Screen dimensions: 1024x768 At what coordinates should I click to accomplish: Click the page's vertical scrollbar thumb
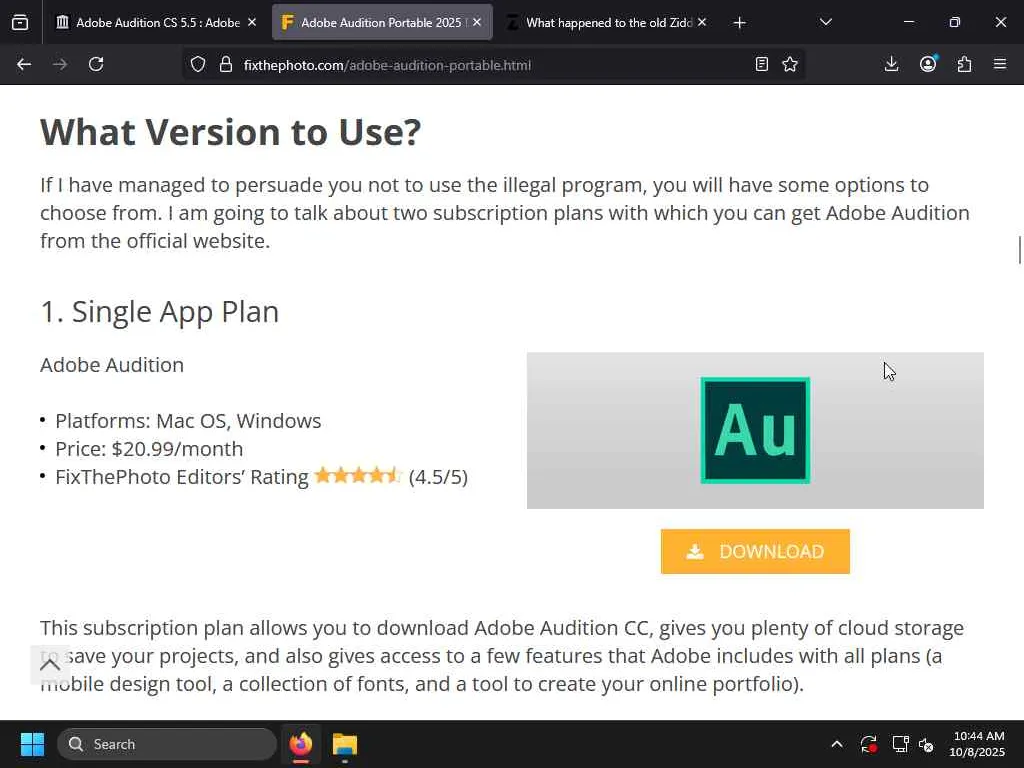pos(1020,249)
